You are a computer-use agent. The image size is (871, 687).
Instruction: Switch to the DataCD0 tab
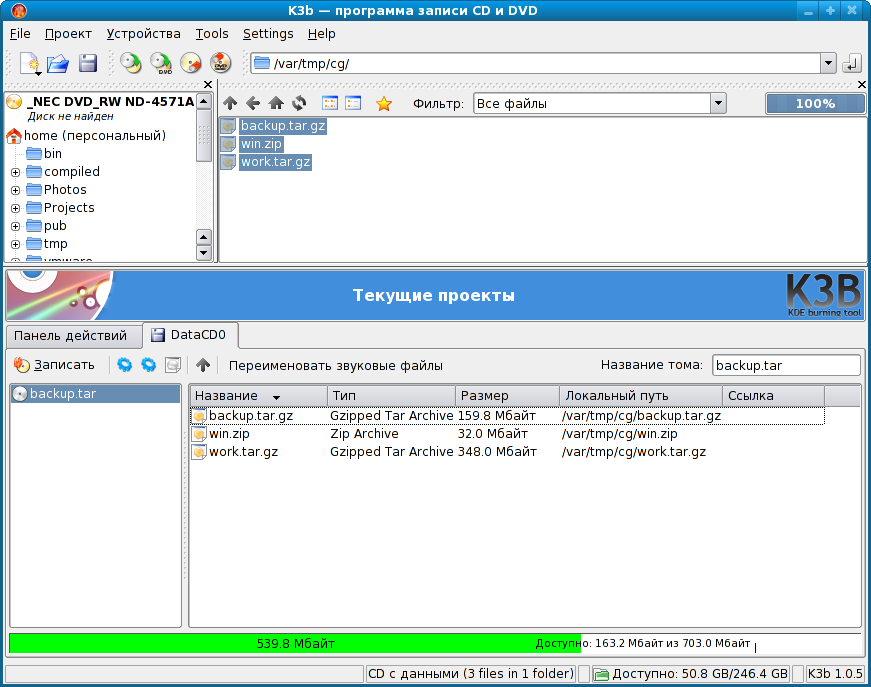[191, 335]
